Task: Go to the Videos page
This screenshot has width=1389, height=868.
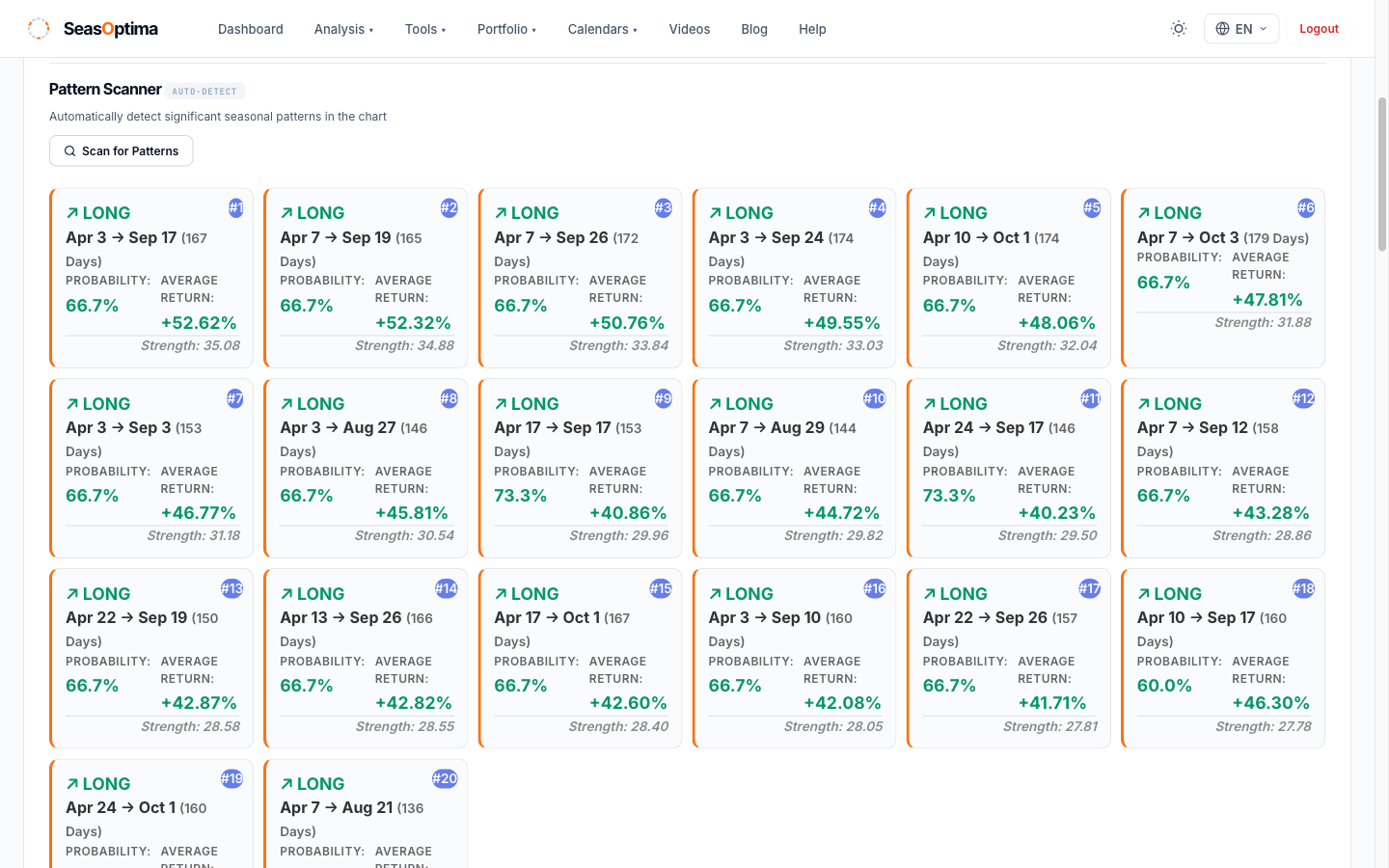Action: (690, 29)
